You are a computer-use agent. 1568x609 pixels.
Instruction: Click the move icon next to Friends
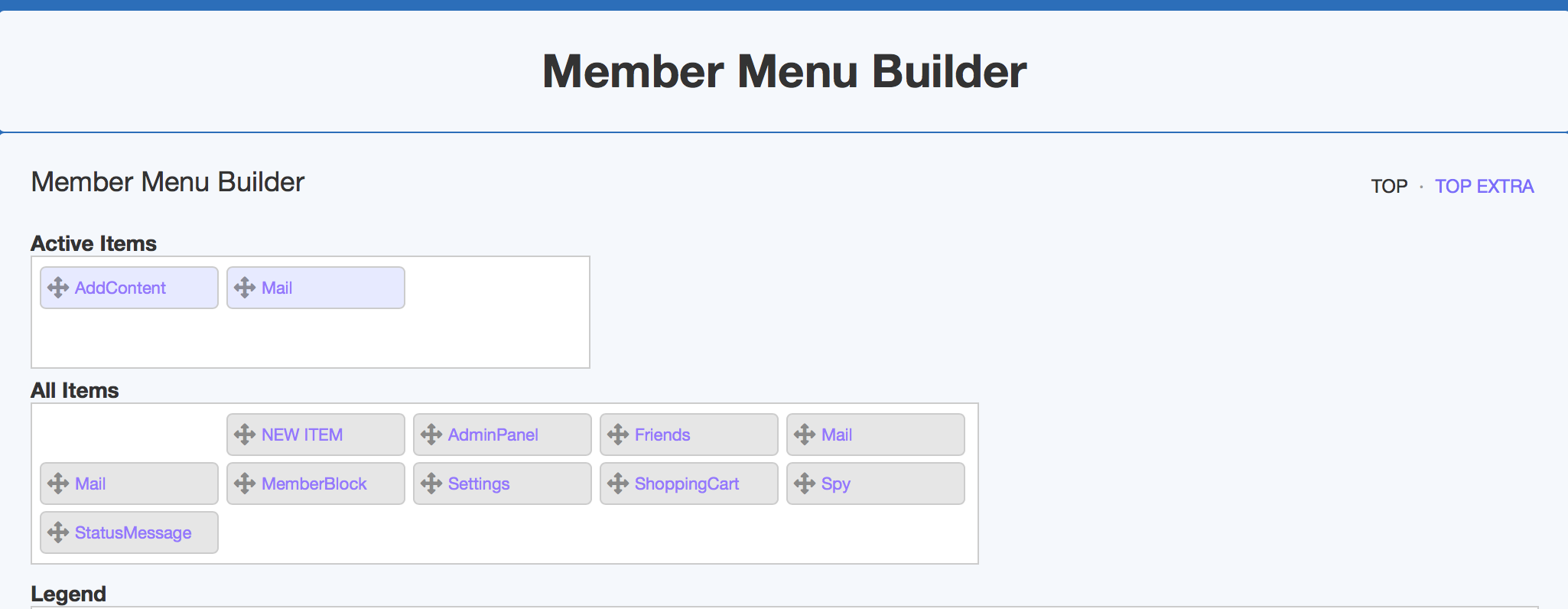(x=618, y=435)
